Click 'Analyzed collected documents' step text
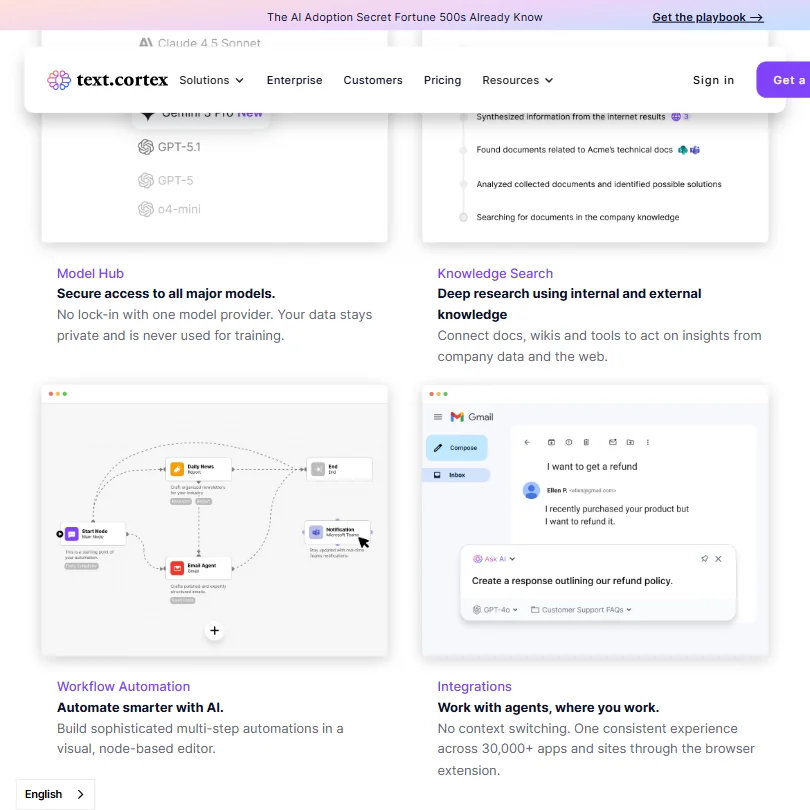This screenshot has width=810, height=810. (599, 184)
